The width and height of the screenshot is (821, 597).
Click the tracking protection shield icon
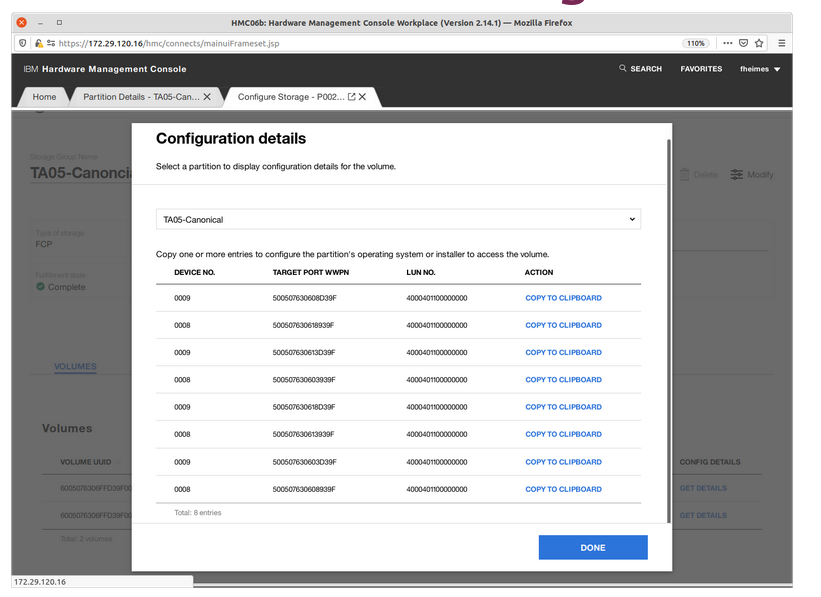[23, 43]
